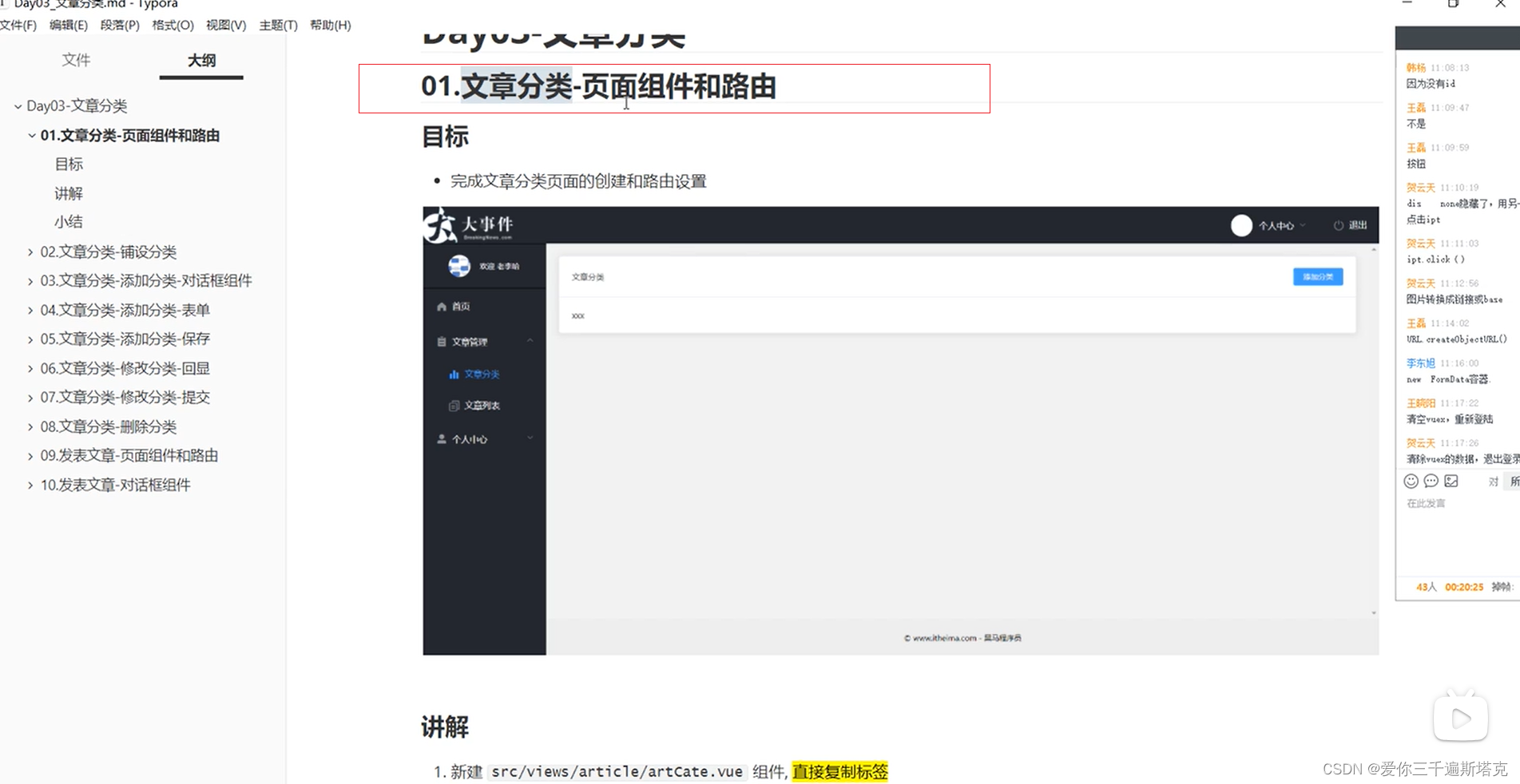The image size is (1520, 784).
Task: Open the 帮助(H) menu
Action: click(330, 25)
